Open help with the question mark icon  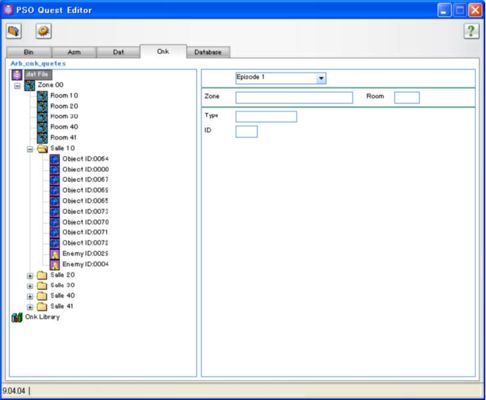[x=471, y=31]
